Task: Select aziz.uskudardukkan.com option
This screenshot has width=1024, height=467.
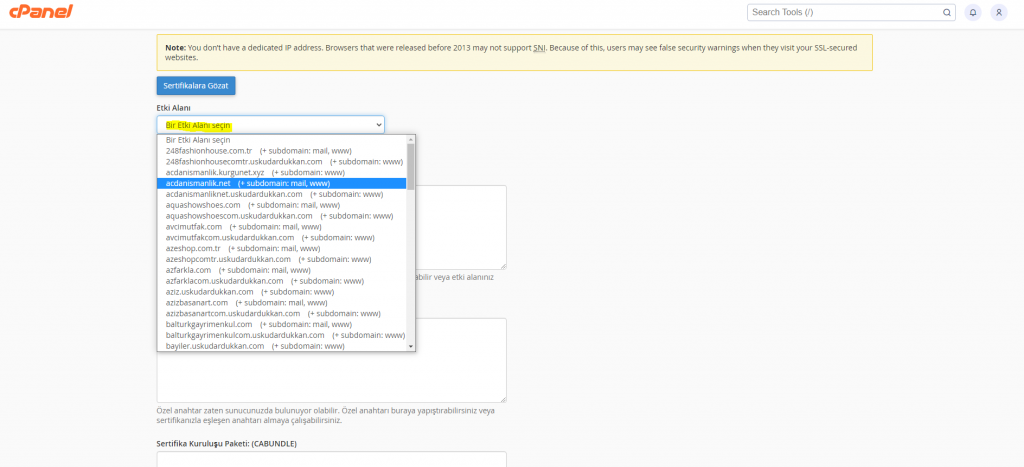Action: [281, 292]
